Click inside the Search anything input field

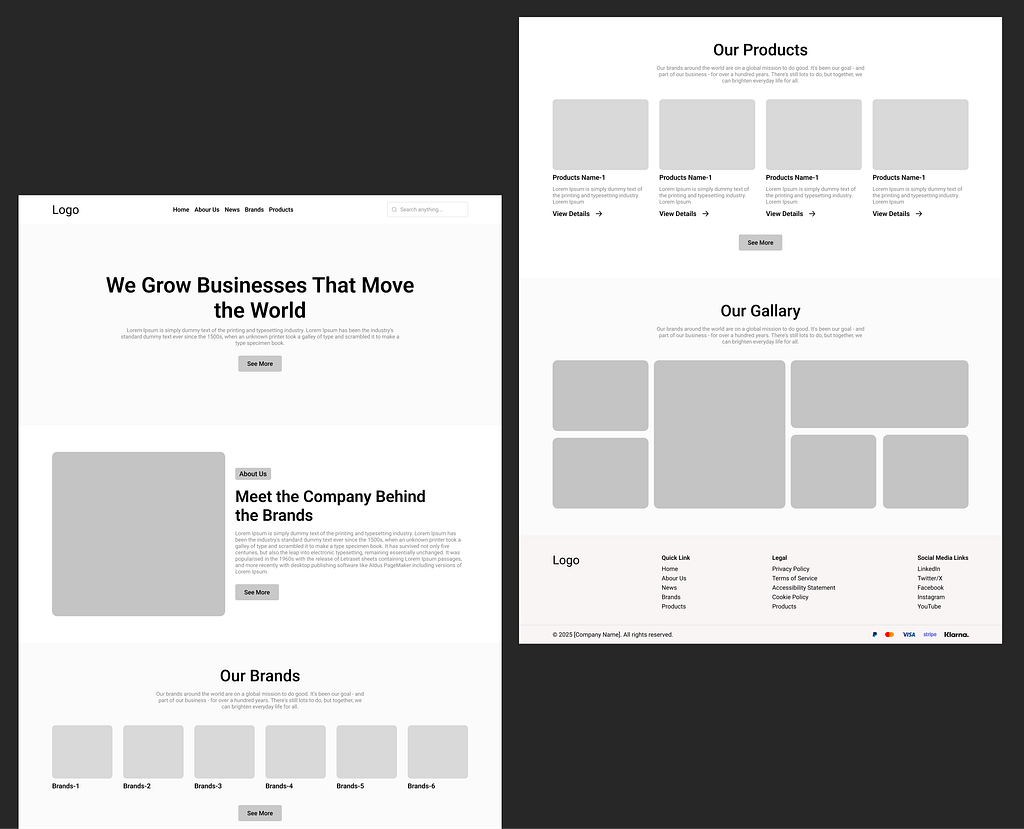tap(430, 209)
